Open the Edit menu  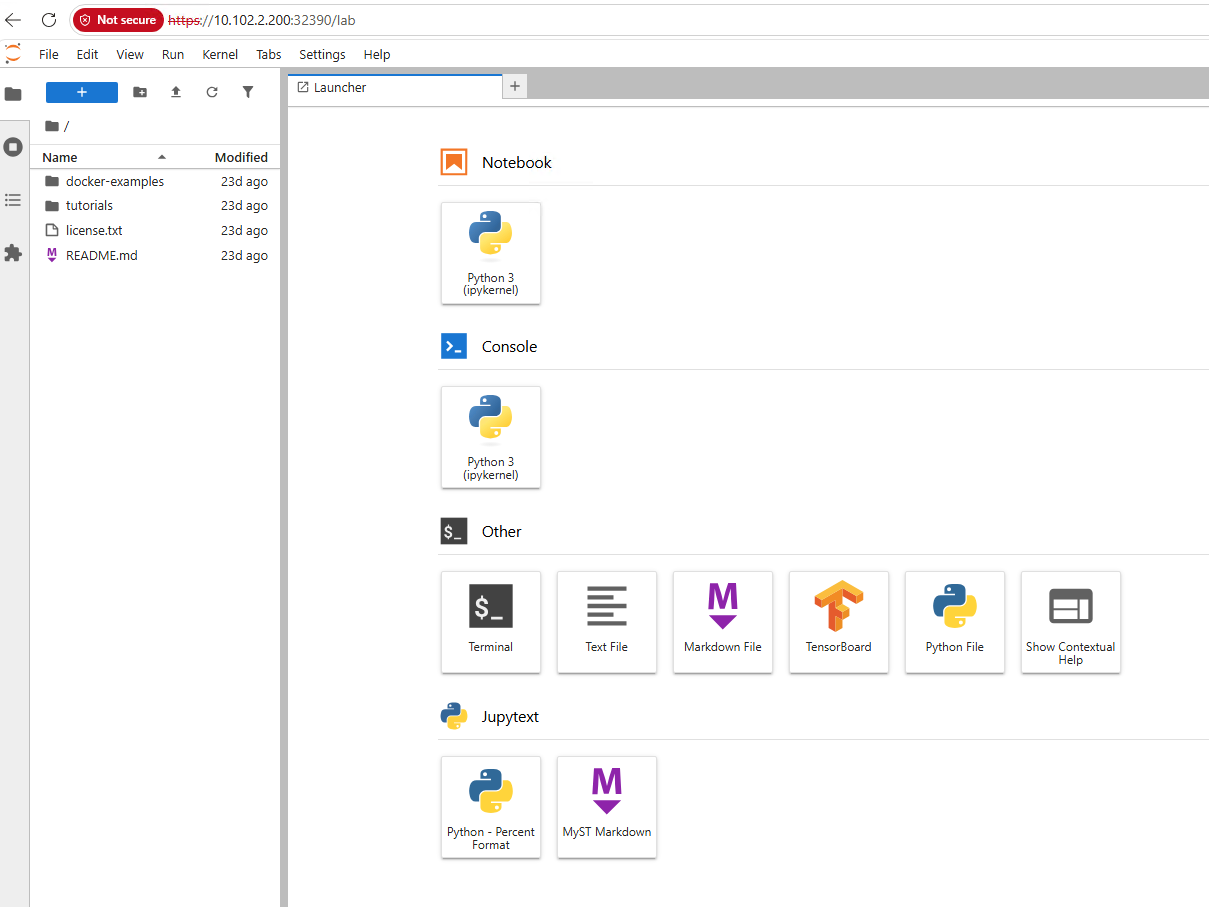click(x=87, y=55)
